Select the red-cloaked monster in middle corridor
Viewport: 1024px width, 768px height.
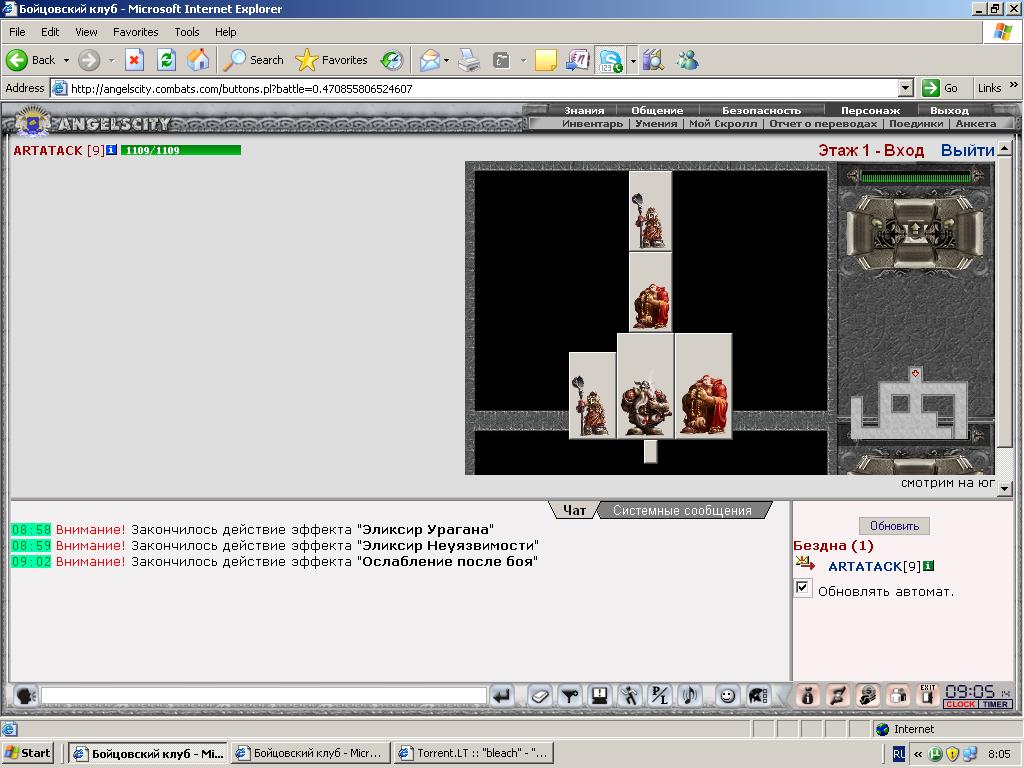coord(650,292)
